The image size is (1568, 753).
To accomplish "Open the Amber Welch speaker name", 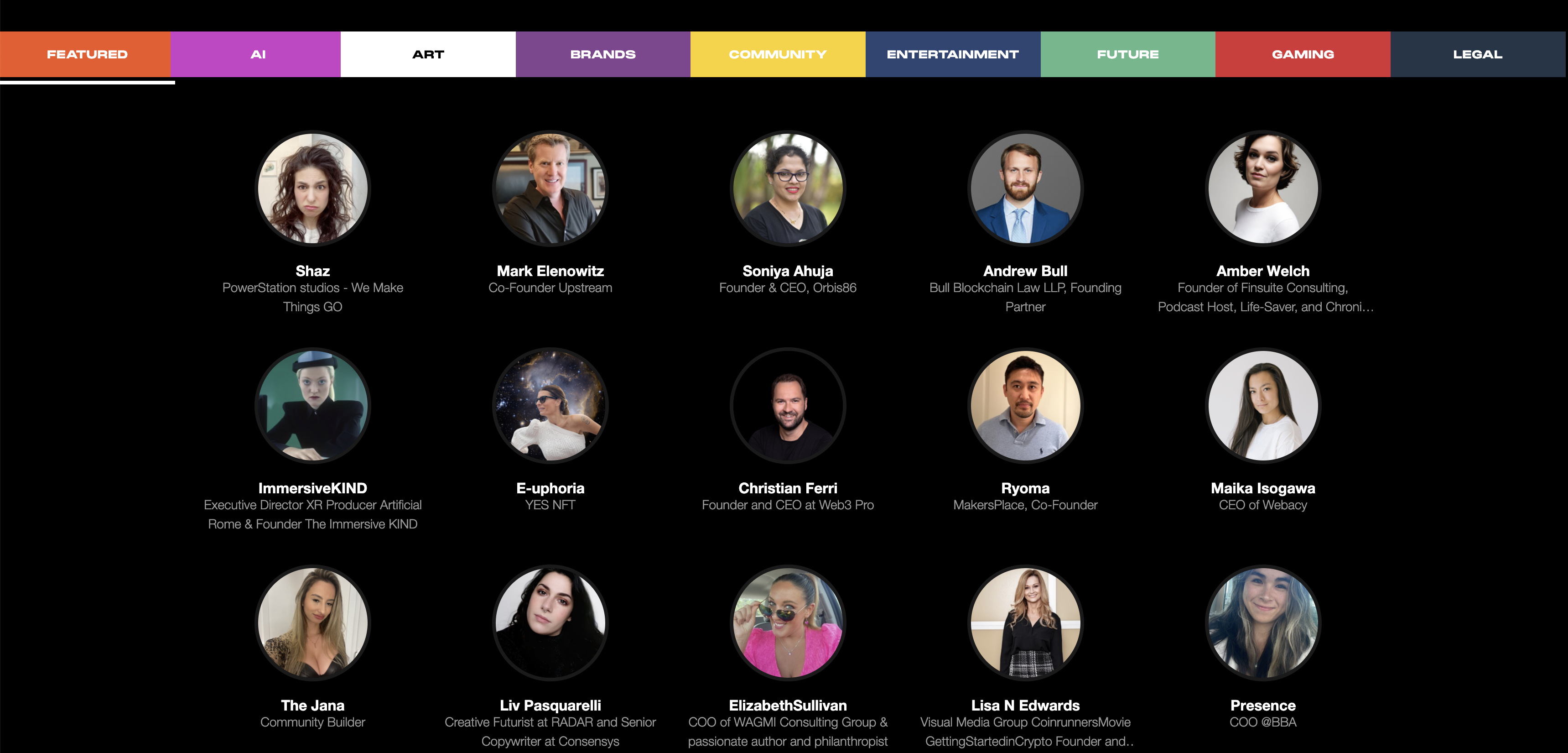I will pyautogui.click(x=1263, y=271).
